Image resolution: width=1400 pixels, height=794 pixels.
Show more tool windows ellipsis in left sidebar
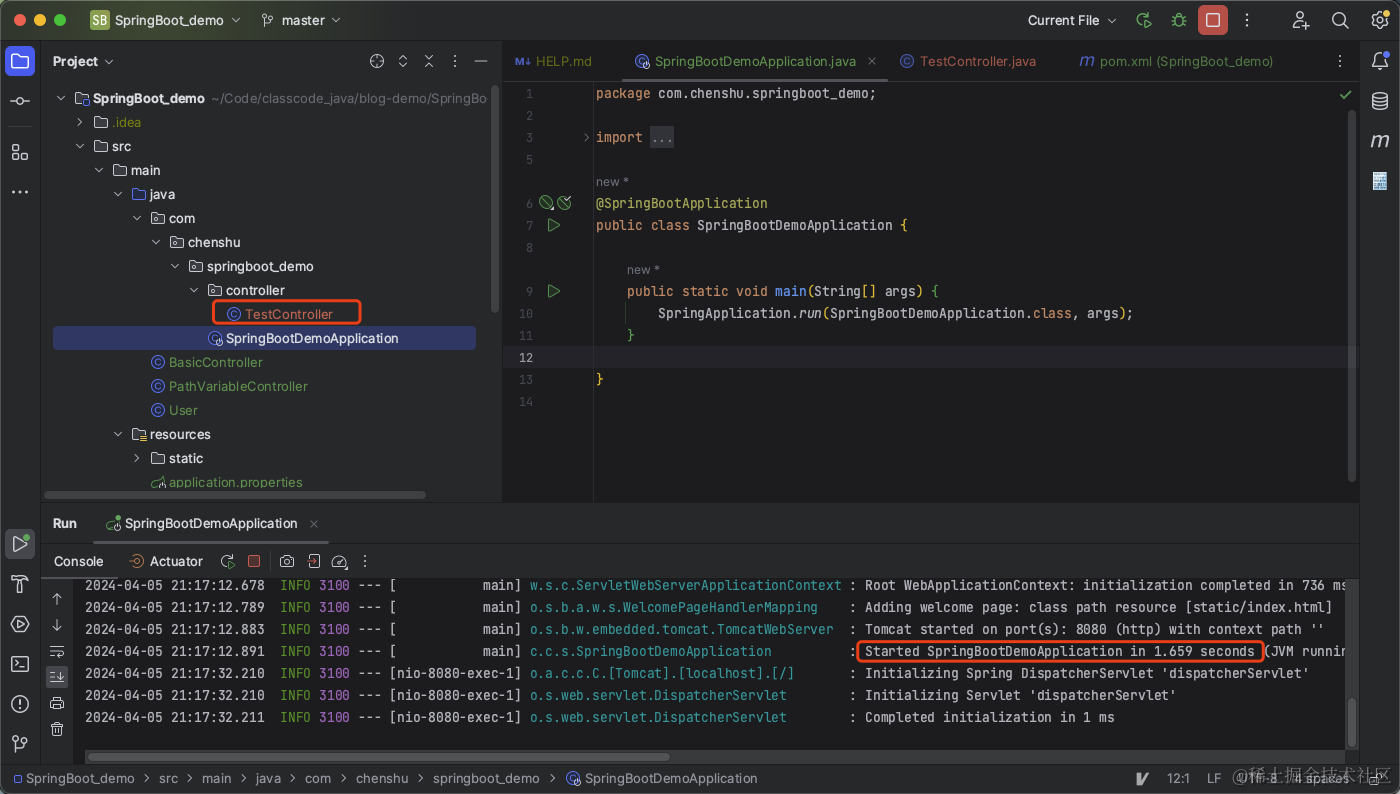coord(20,192)
